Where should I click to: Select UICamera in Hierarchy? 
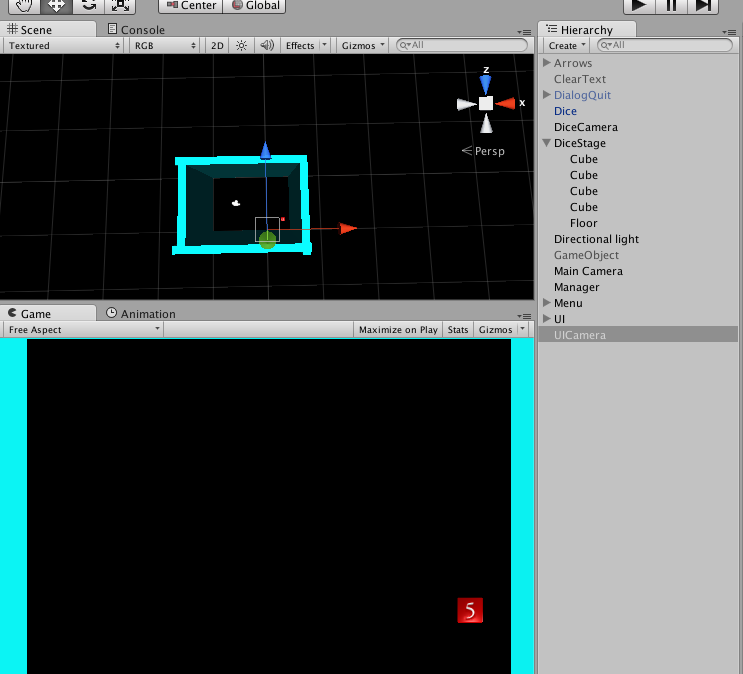(638, 335)
